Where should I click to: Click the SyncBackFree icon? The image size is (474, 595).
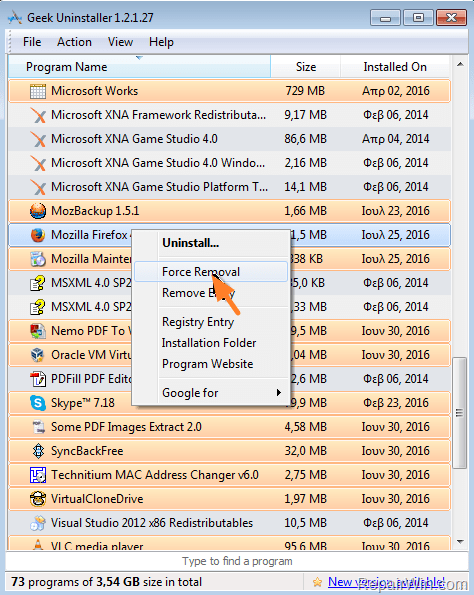click(x=38, y=451)
